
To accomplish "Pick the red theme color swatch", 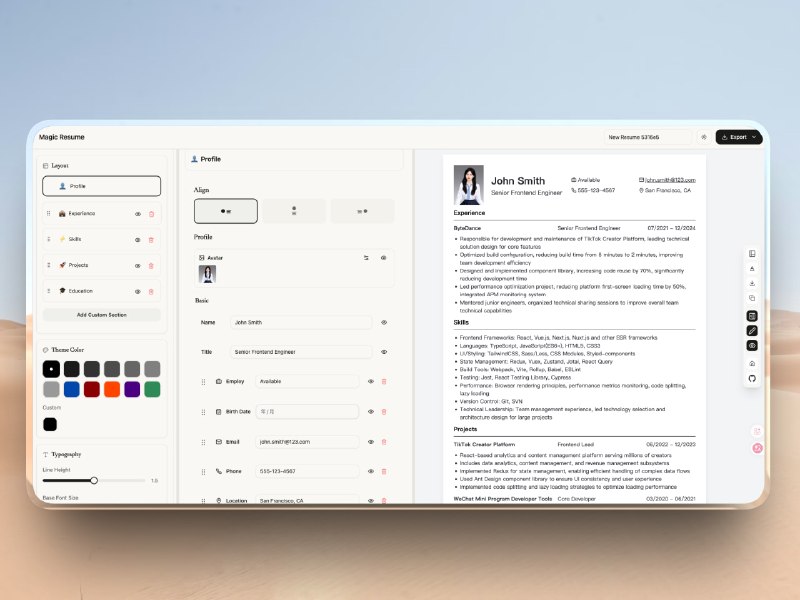I will (x=92, y=389).
